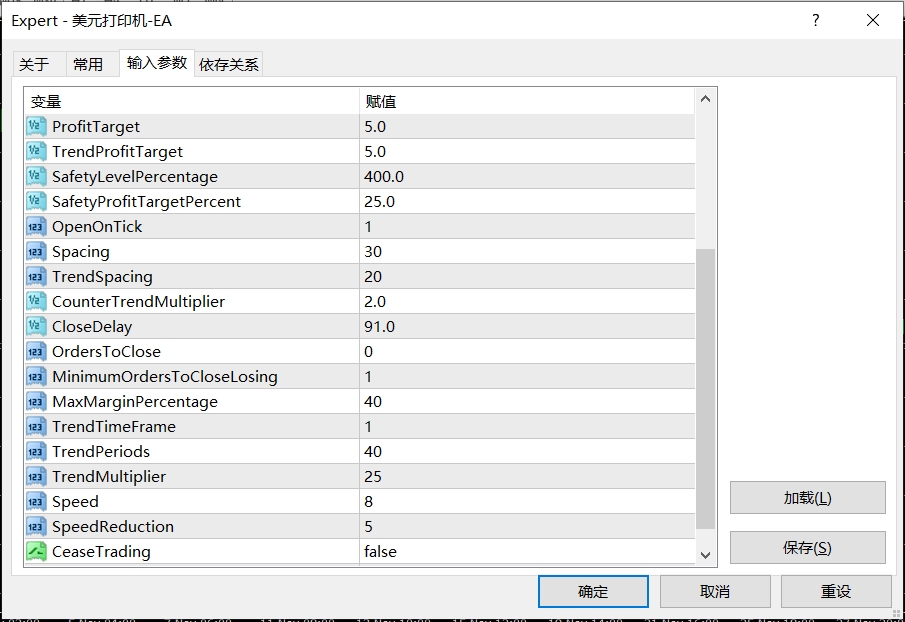The image size is (905, 622).
Task: Click the icon next to SafetyLevelPercentage
Action: pyautogui.click(x=36, y=176)
